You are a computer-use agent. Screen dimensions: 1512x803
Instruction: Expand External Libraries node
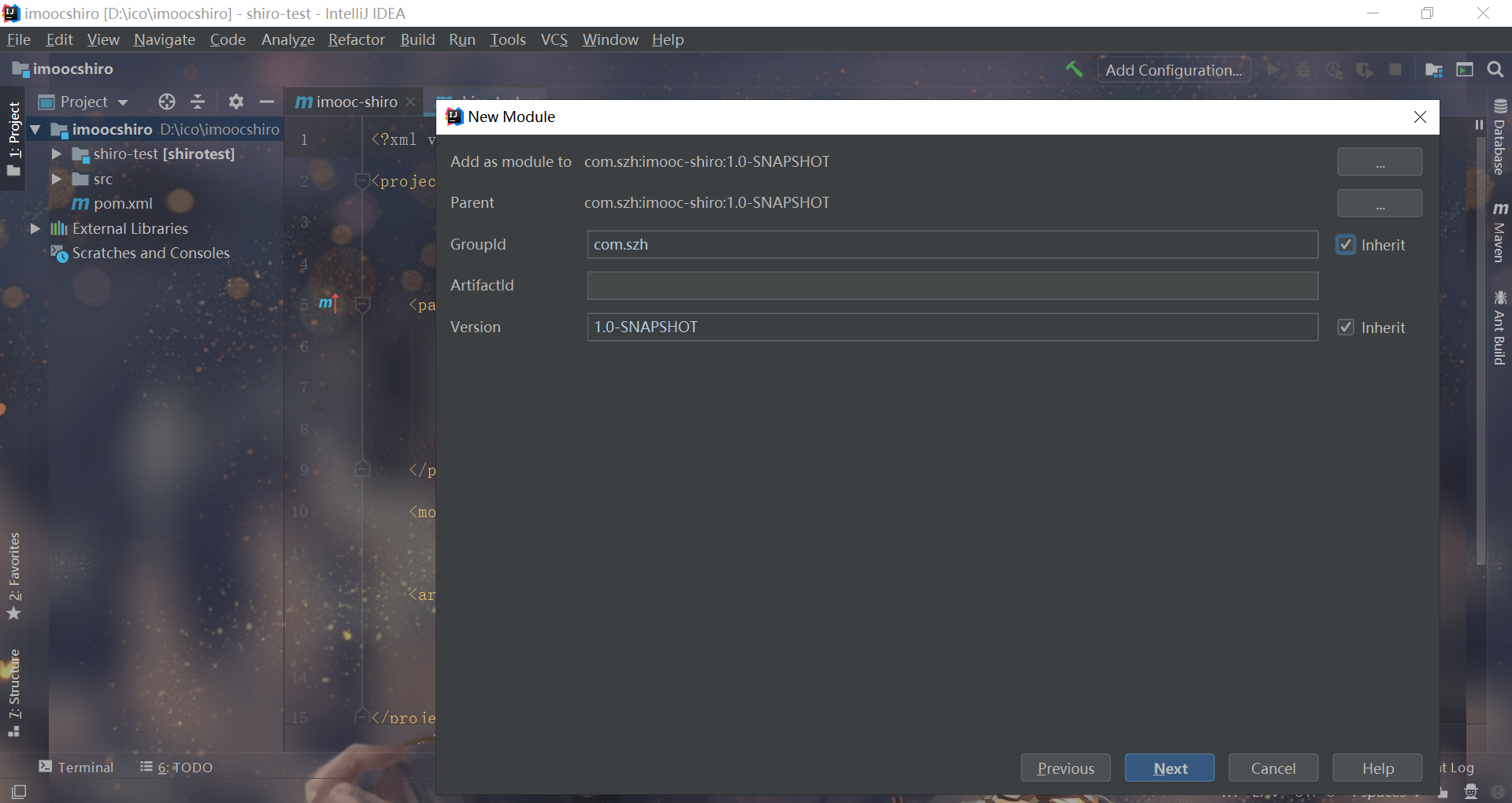[x=35, y=228]
